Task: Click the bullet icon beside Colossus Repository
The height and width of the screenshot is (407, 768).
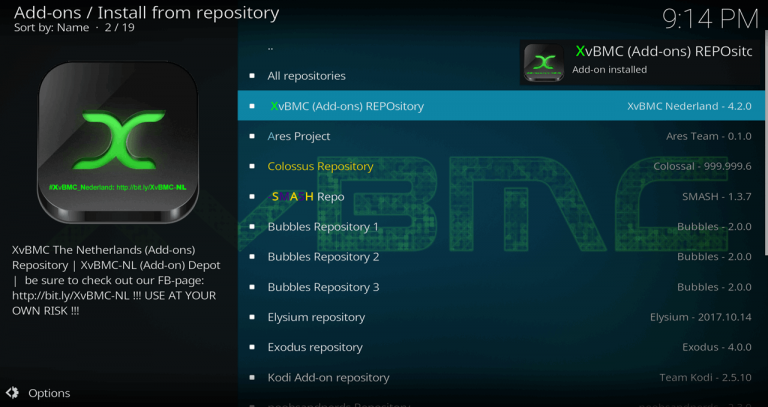Action: click(252, 167)
